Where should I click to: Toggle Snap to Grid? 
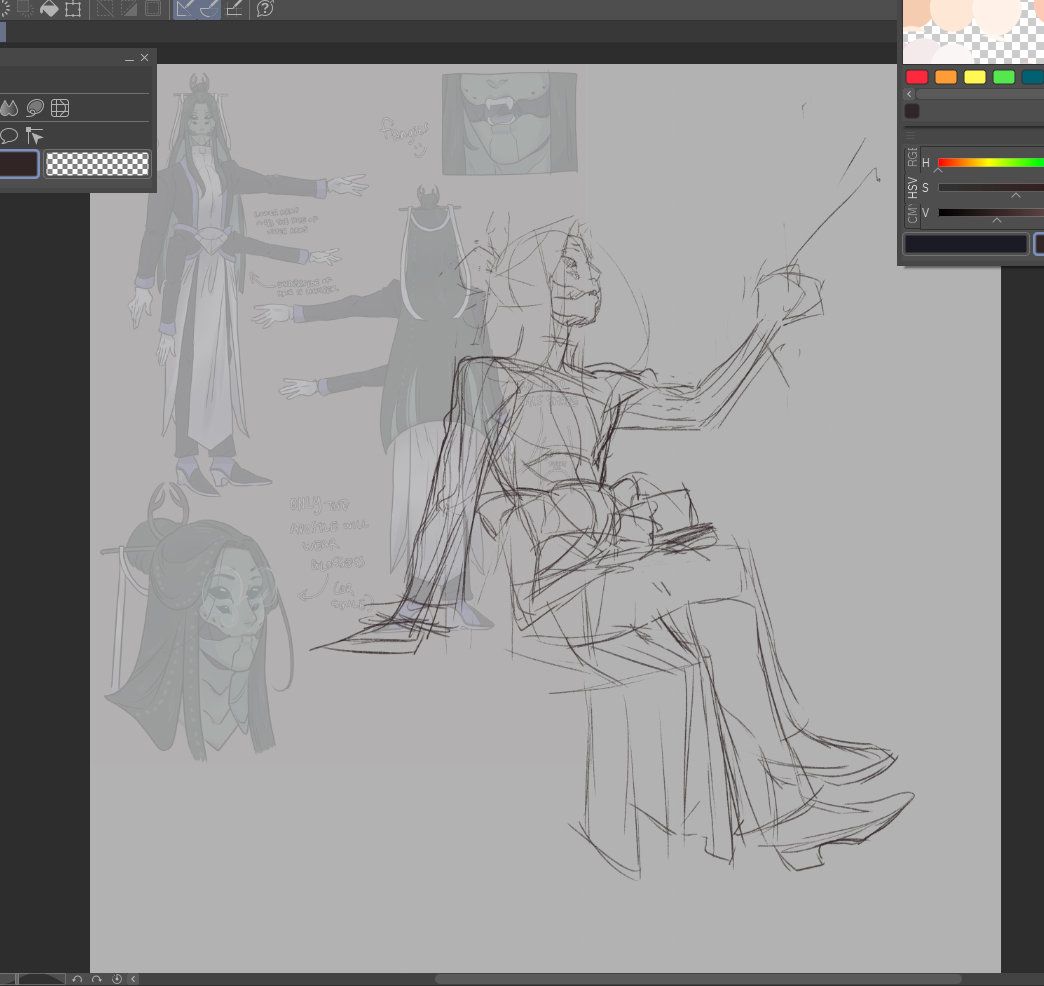[x=234, y=9]
